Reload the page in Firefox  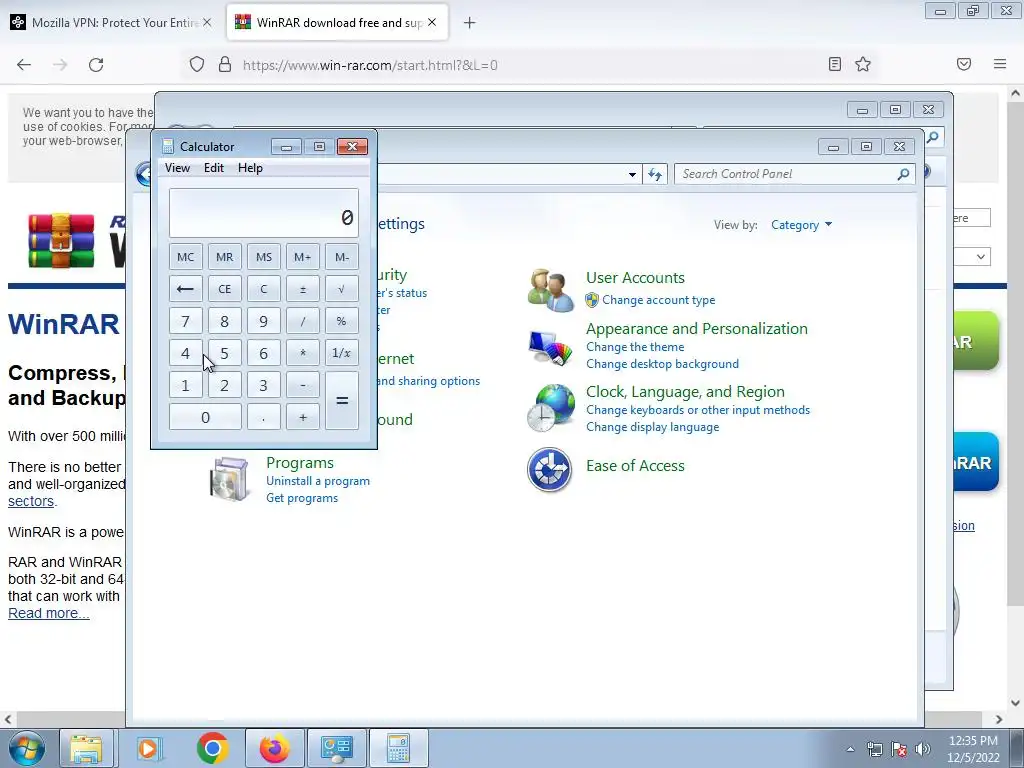coord(96,65)
